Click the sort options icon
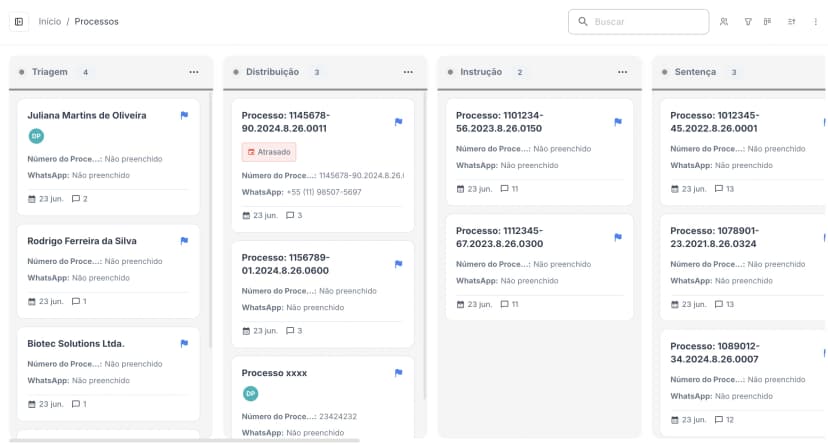This screenshot has width=828, height=445. (x=792, y=22)
